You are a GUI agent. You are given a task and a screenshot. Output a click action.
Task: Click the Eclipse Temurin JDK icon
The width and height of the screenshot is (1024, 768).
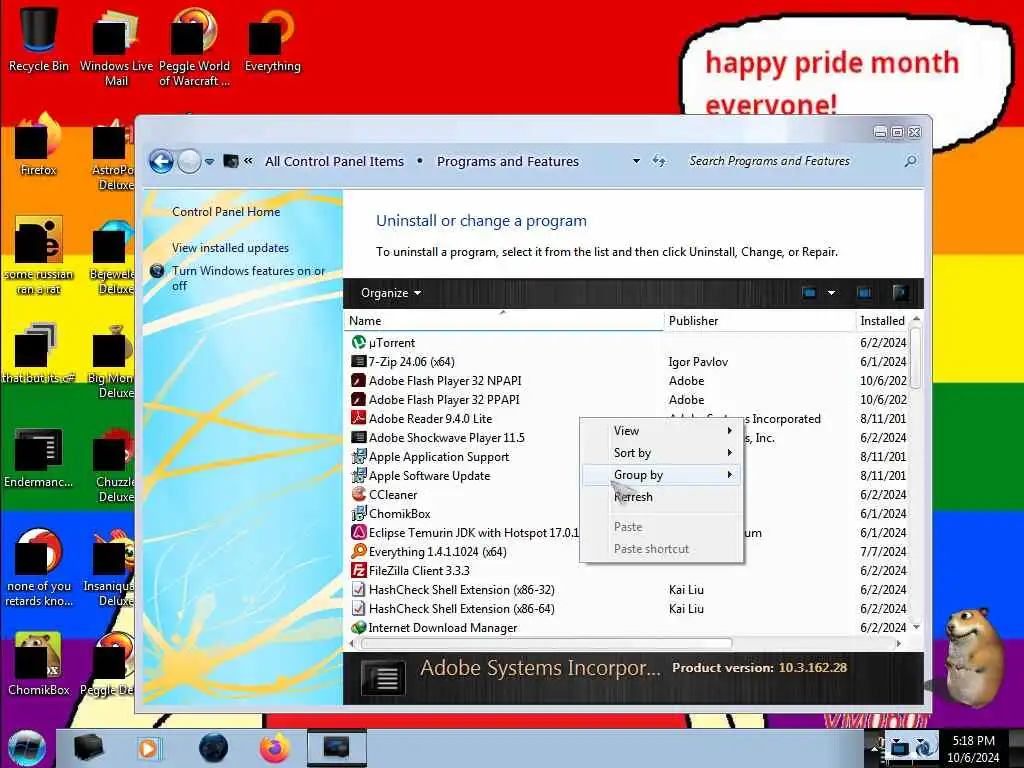point(359,532)
